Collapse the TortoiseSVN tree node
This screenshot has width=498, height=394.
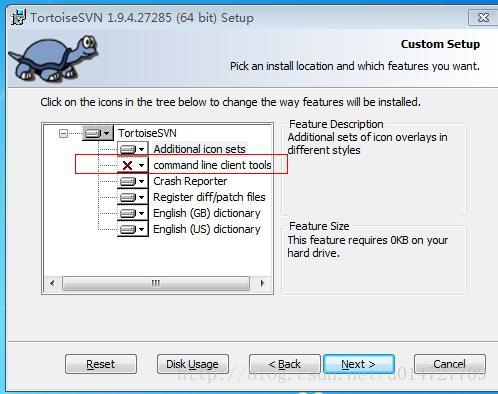63,134
